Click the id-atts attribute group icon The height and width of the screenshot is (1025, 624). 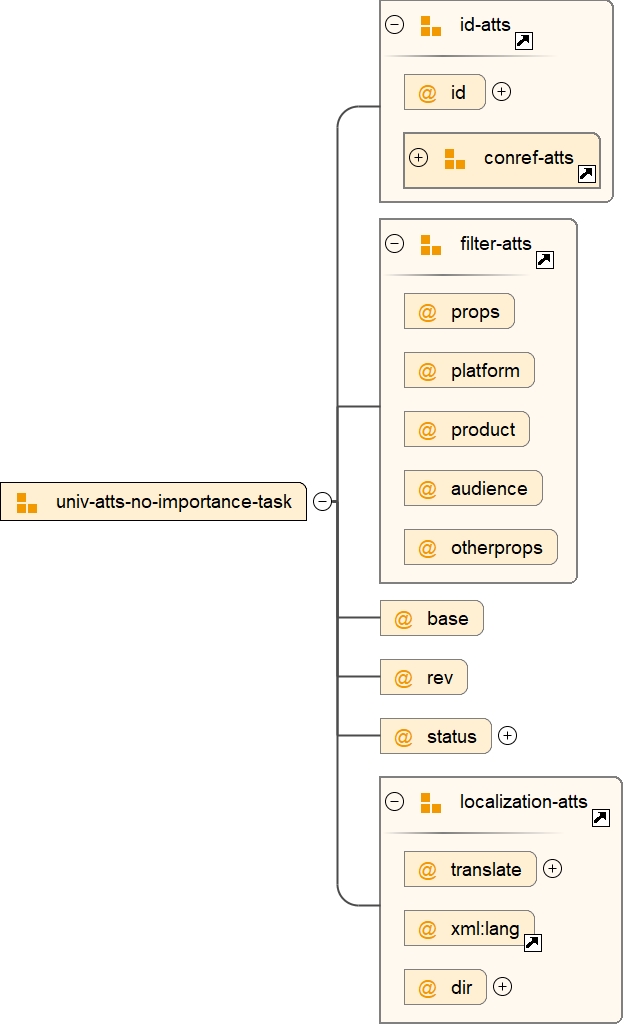click(x=431, y=26)
